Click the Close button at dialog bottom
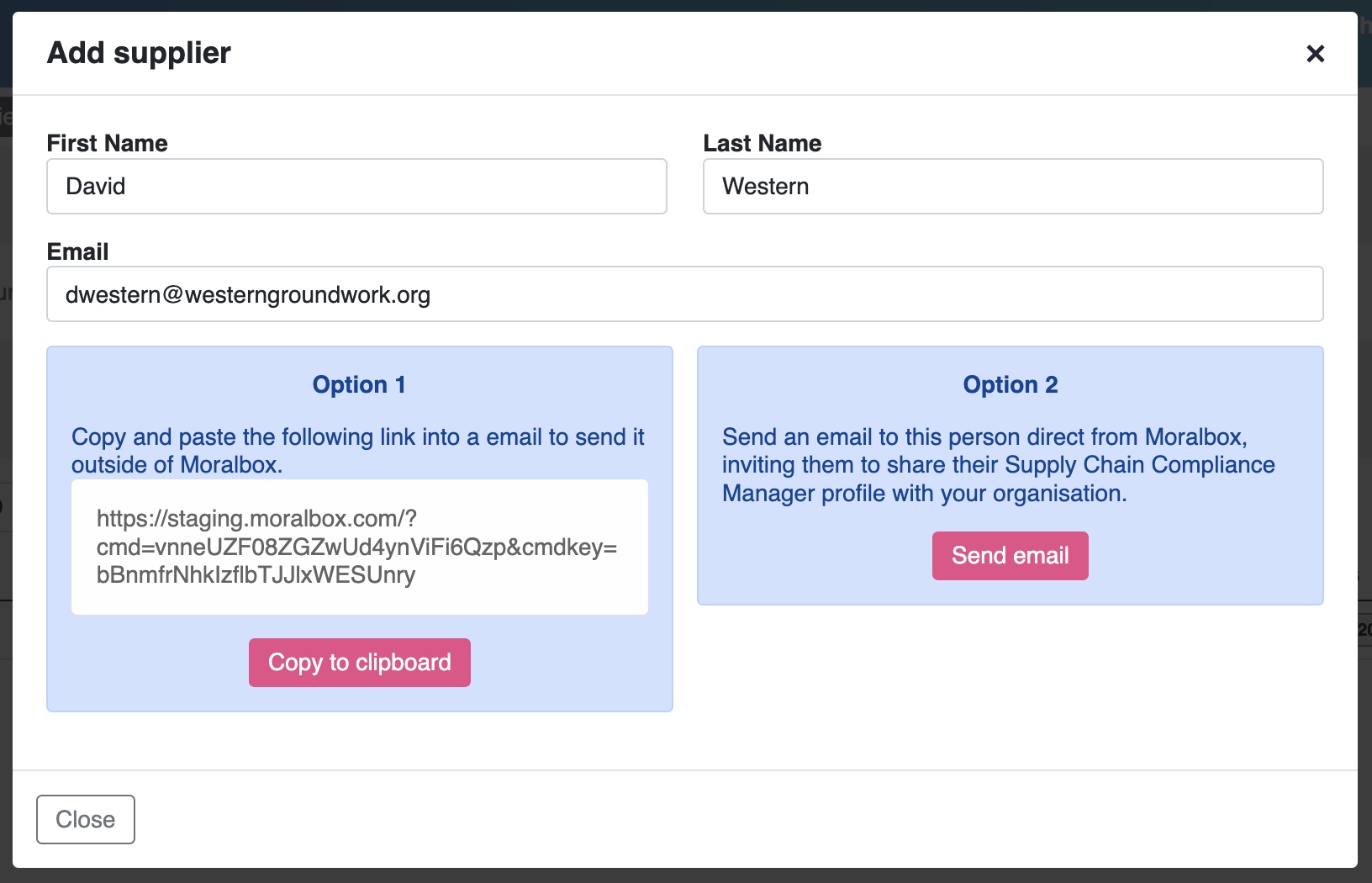The width and height of the screenshot is (1372, 883). pos(85,819)
